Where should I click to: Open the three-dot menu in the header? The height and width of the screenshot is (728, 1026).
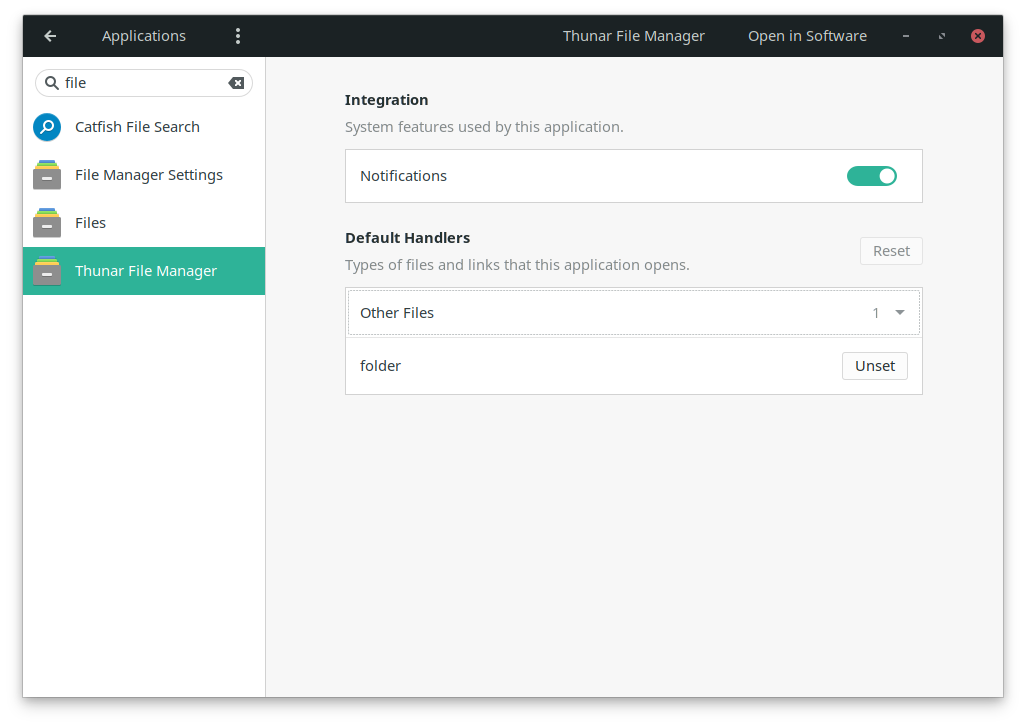coord(238,36)
